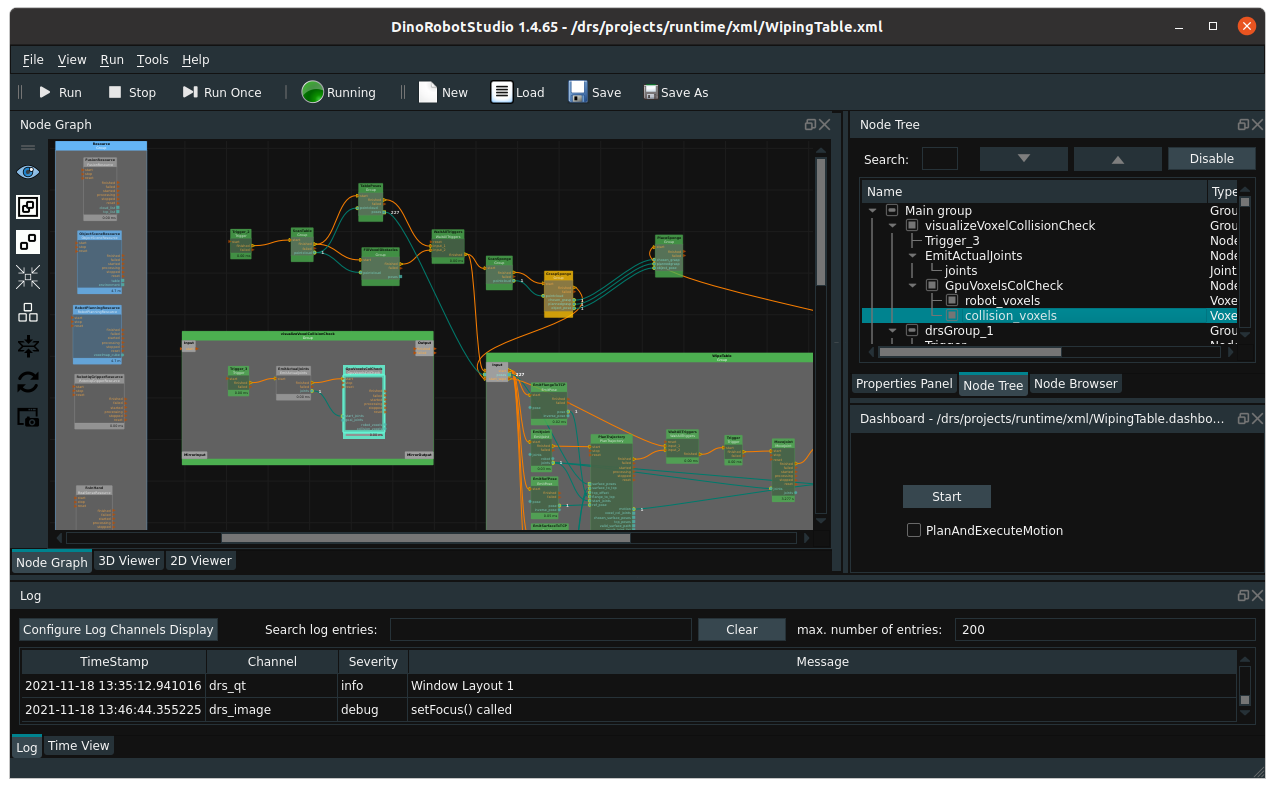Click the screenshot camera icon in sidebar

(28, 417)
